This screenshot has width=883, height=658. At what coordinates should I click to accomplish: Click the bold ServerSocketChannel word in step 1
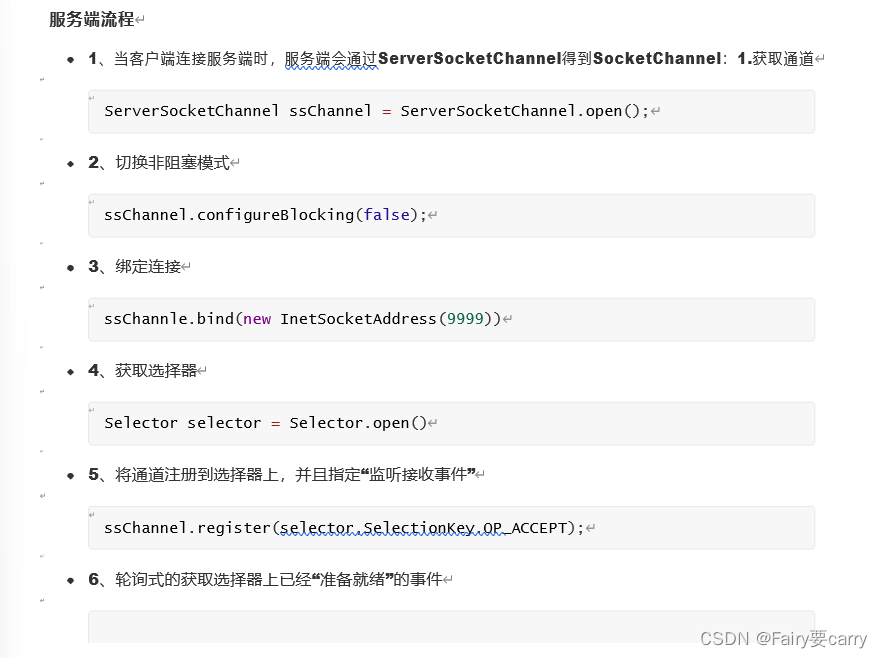[x=469, y=59]
